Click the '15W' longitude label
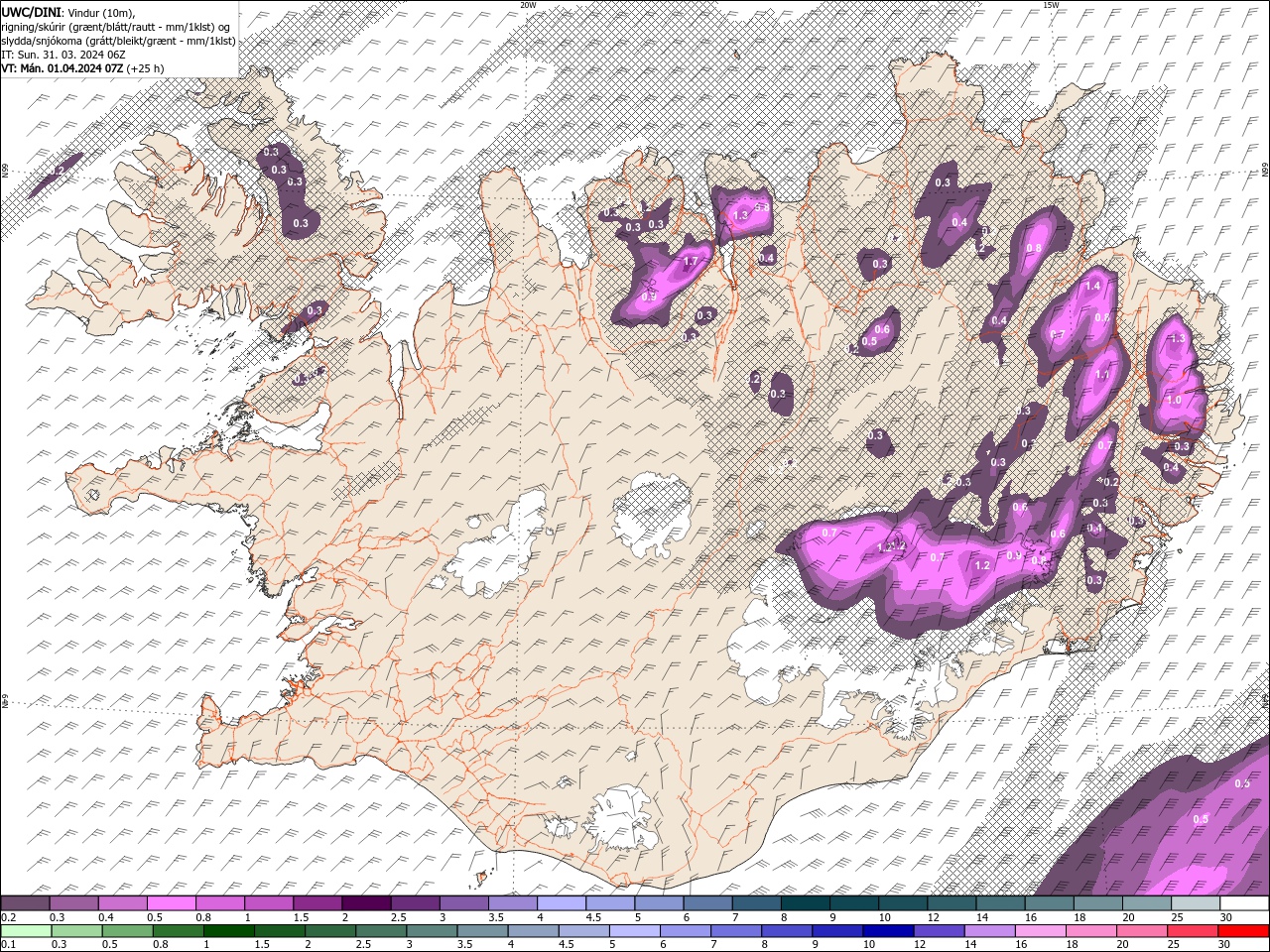Viewport: 1270px width, 952px height. coord(1051,4)
